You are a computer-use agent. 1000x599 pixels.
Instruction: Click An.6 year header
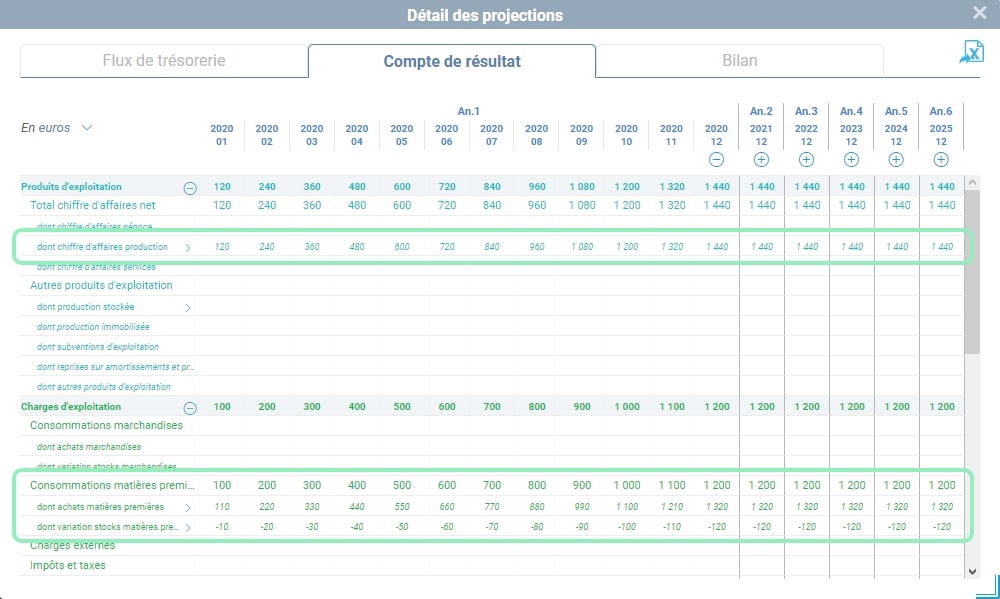point(941,111)
